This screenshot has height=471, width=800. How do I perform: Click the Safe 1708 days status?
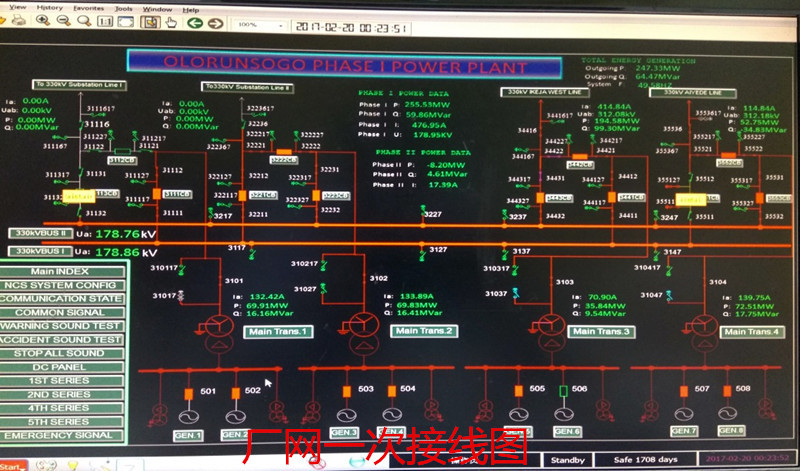[x=645, y=460]
